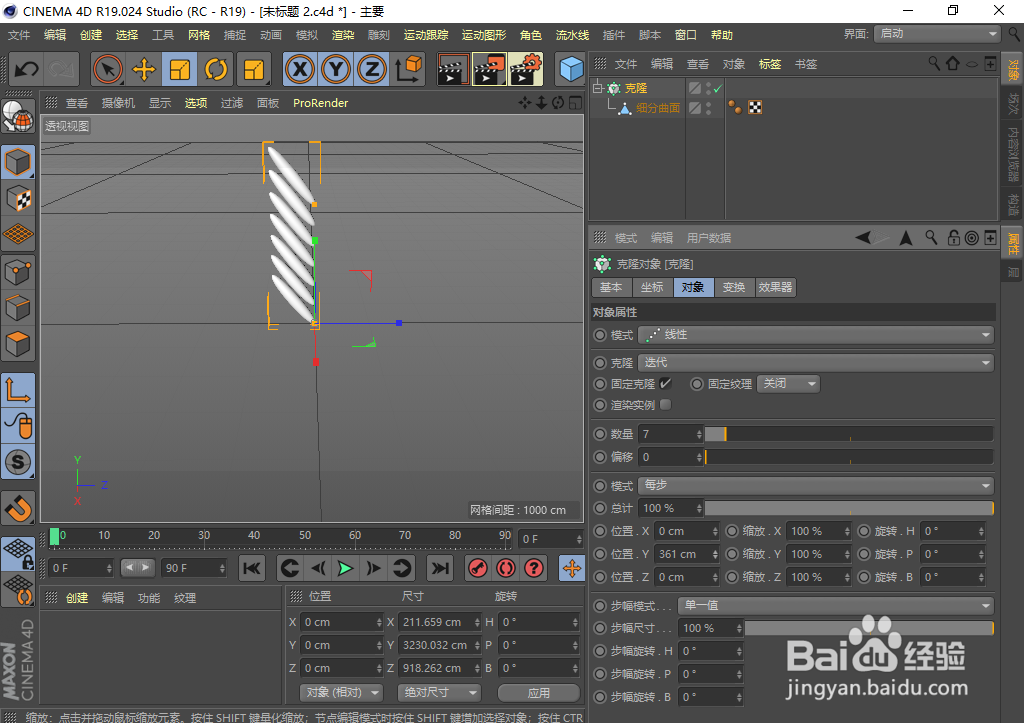Viewport: 1024px width, 723px height.
Task: Go to end of timeline
Action: click(x=440, y=568)
